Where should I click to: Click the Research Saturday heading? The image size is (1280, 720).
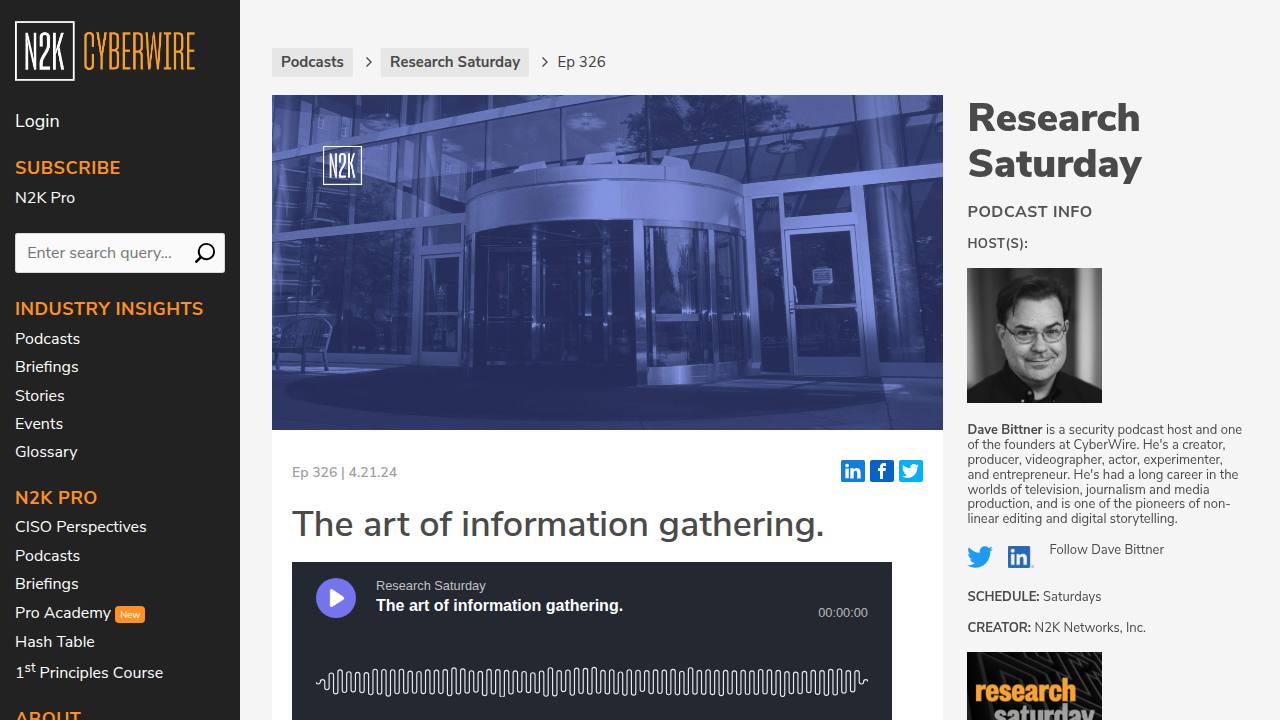point(1054,141)
